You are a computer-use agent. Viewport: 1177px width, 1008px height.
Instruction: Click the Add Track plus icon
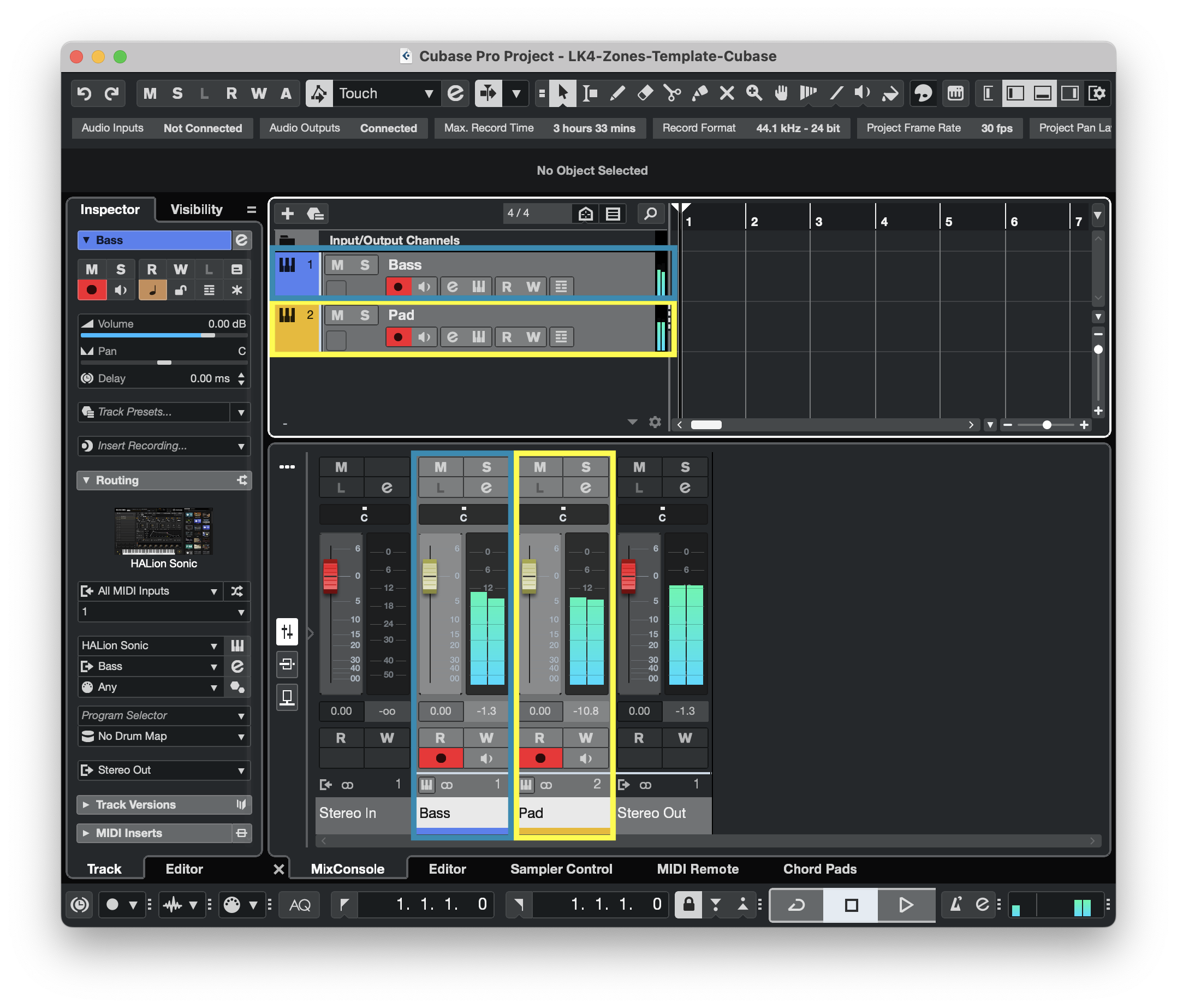pos(288,214)
